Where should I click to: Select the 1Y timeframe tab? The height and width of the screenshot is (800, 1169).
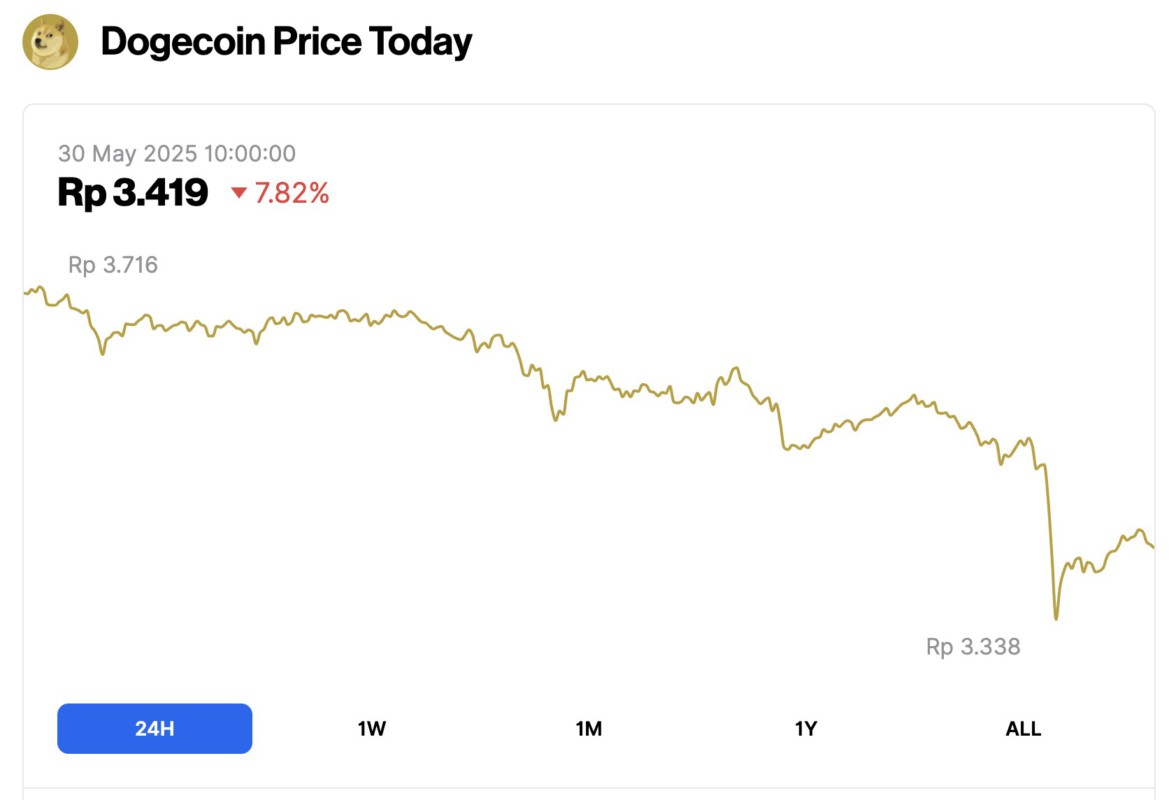(x=807, y=729)
